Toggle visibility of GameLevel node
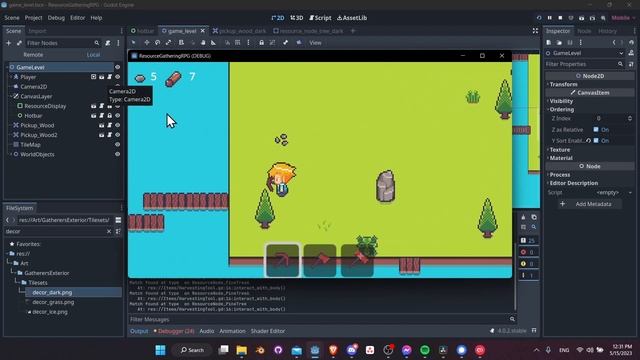 [118, 67]
